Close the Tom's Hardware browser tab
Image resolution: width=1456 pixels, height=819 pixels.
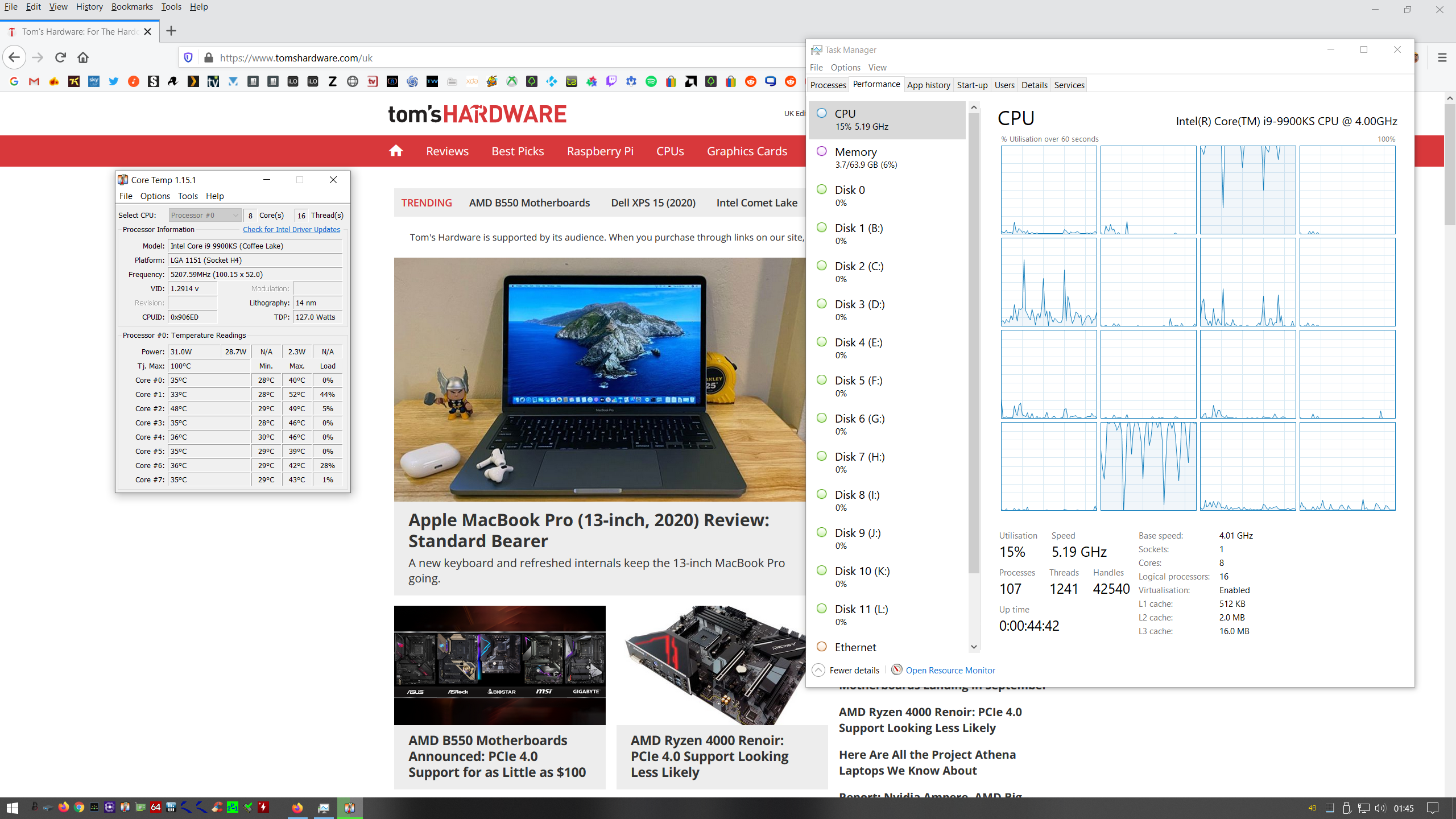click(147, 31)
